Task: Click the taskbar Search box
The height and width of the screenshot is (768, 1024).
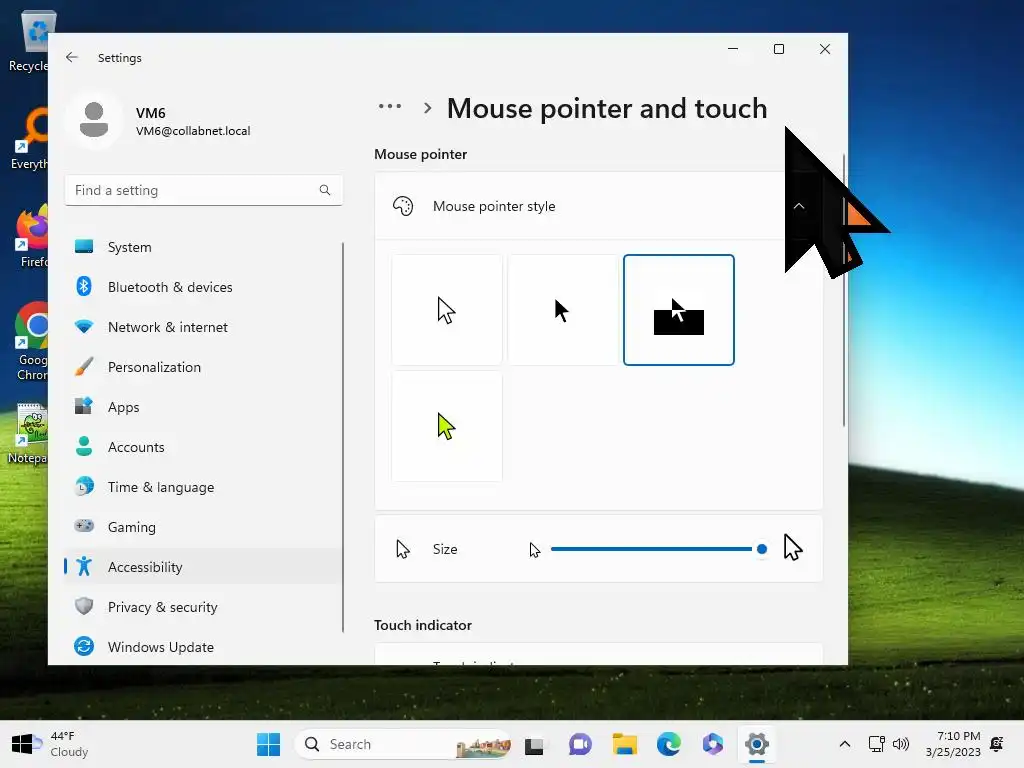Action: click(x=403, y=744)
